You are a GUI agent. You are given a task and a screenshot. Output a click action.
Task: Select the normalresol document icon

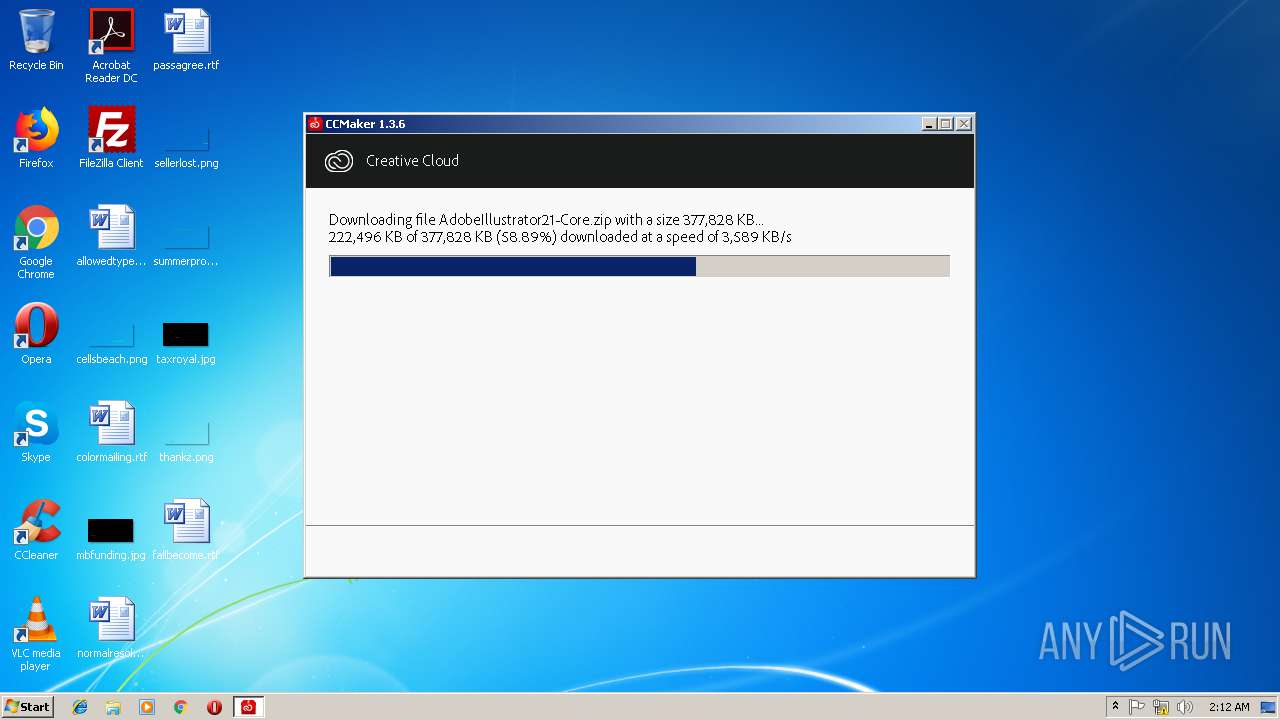point(111,628)
